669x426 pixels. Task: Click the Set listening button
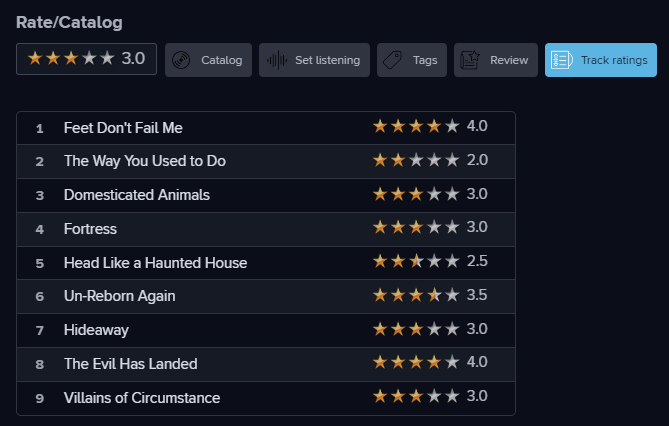click(x=314, y=60)
